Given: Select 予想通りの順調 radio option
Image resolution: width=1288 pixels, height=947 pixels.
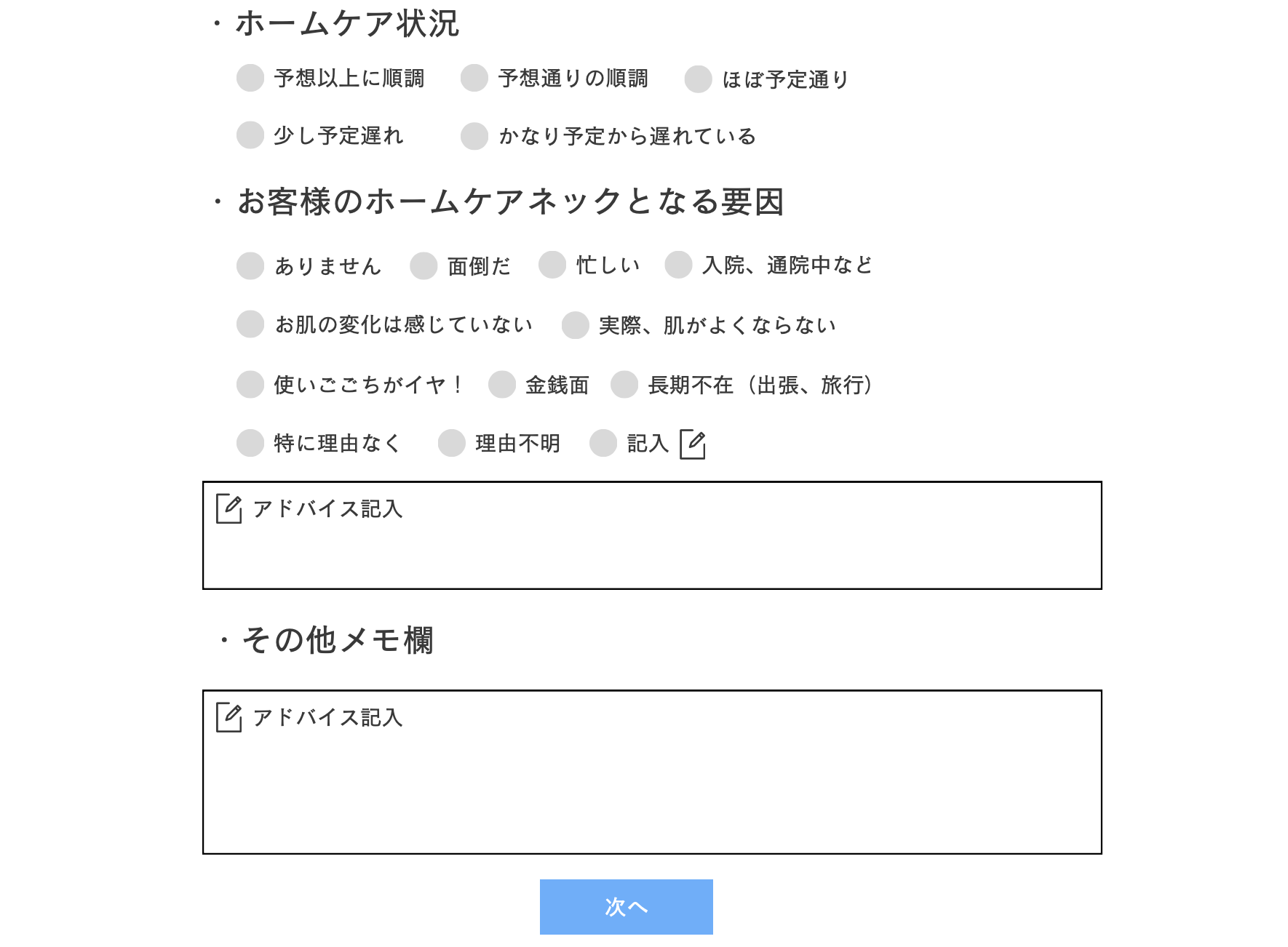Looking at the screenshot, I should point(474,79).
